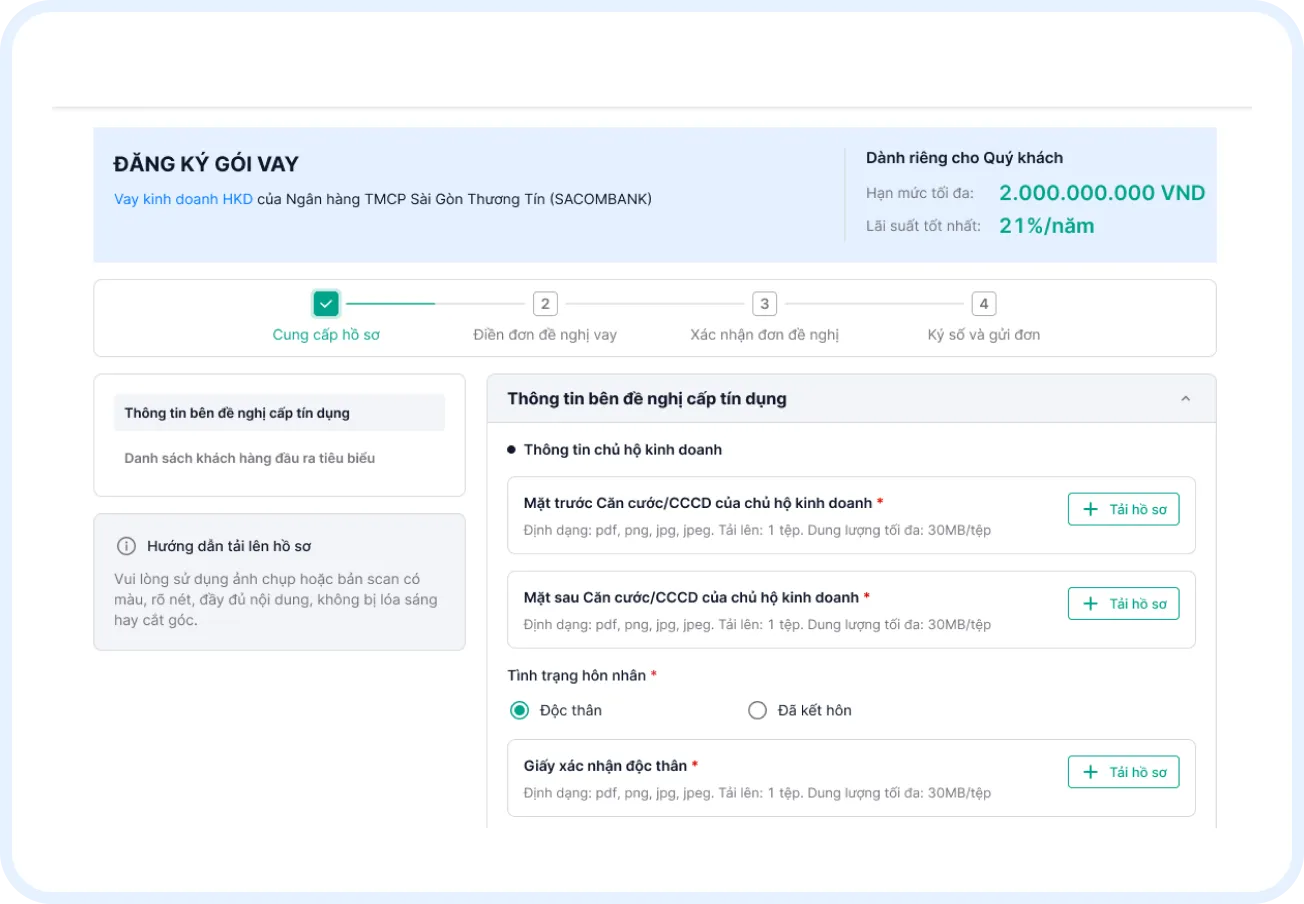Click the plus icon for Giấy xác nhận độc thân
Image resolution: width=1304 pixels, height=904 pixels.
click(1090, 772)
